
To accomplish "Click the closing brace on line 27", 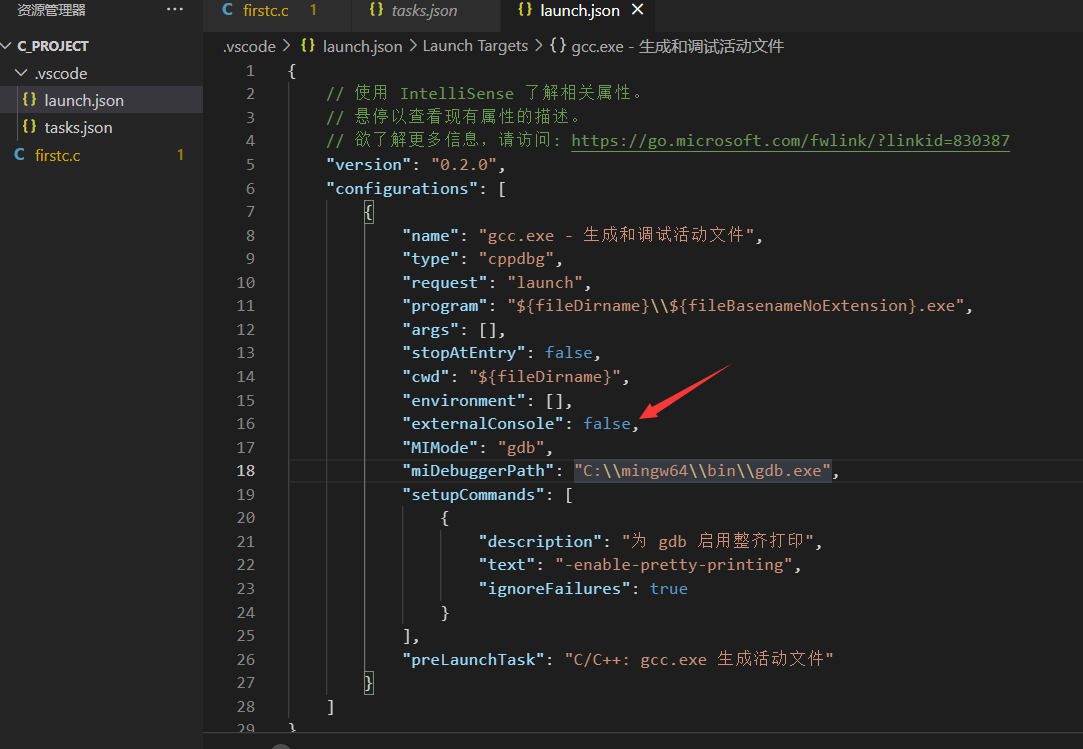I will 369,683.
